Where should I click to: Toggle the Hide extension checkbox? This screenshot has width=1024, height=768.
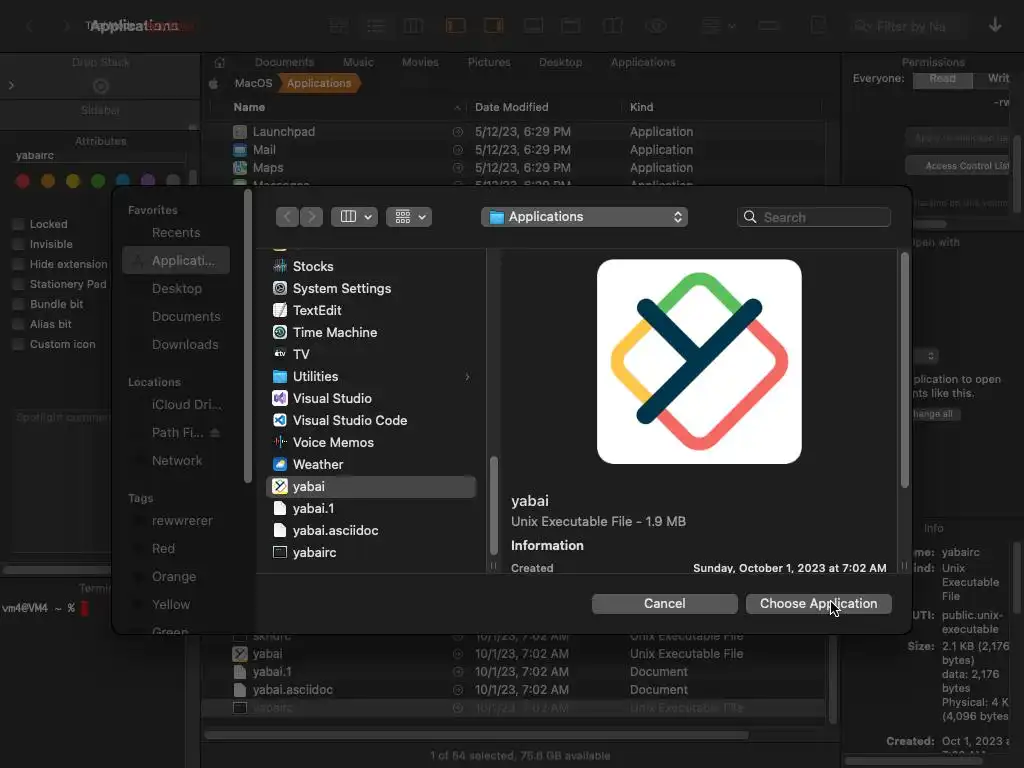click(x=18, y=264)
